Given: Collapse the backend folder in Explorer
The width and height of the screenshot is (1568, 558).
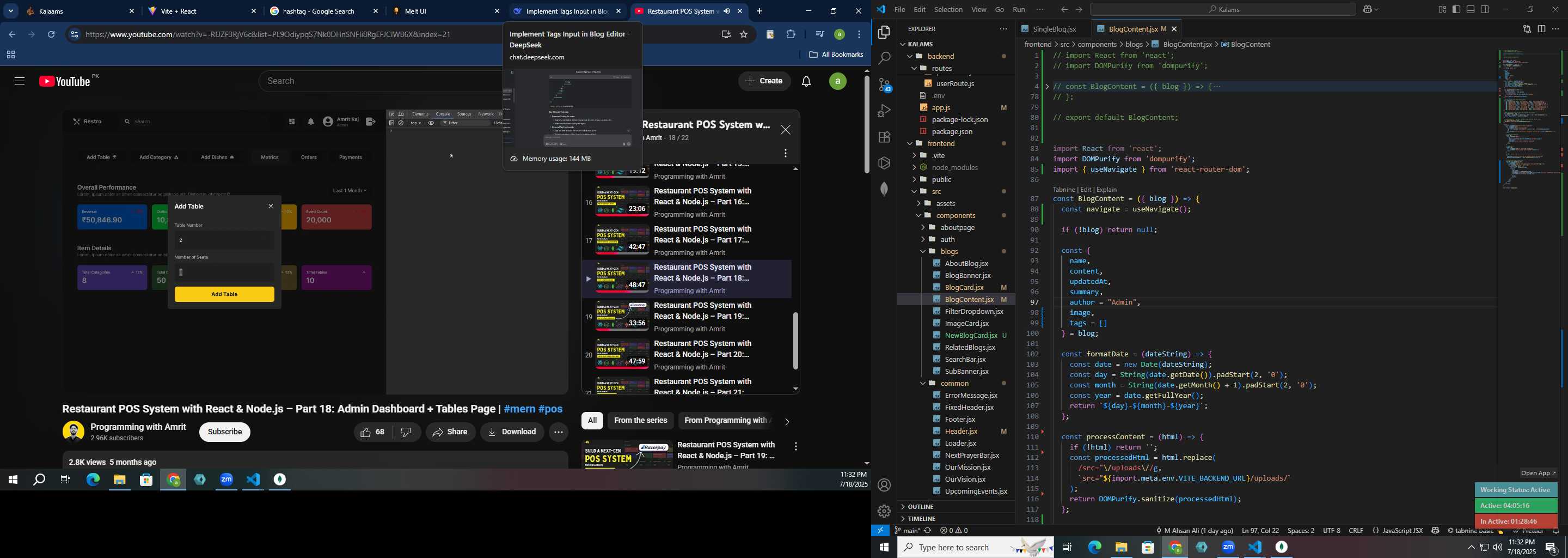Looking at the screenshot, I should click(910, 57).
